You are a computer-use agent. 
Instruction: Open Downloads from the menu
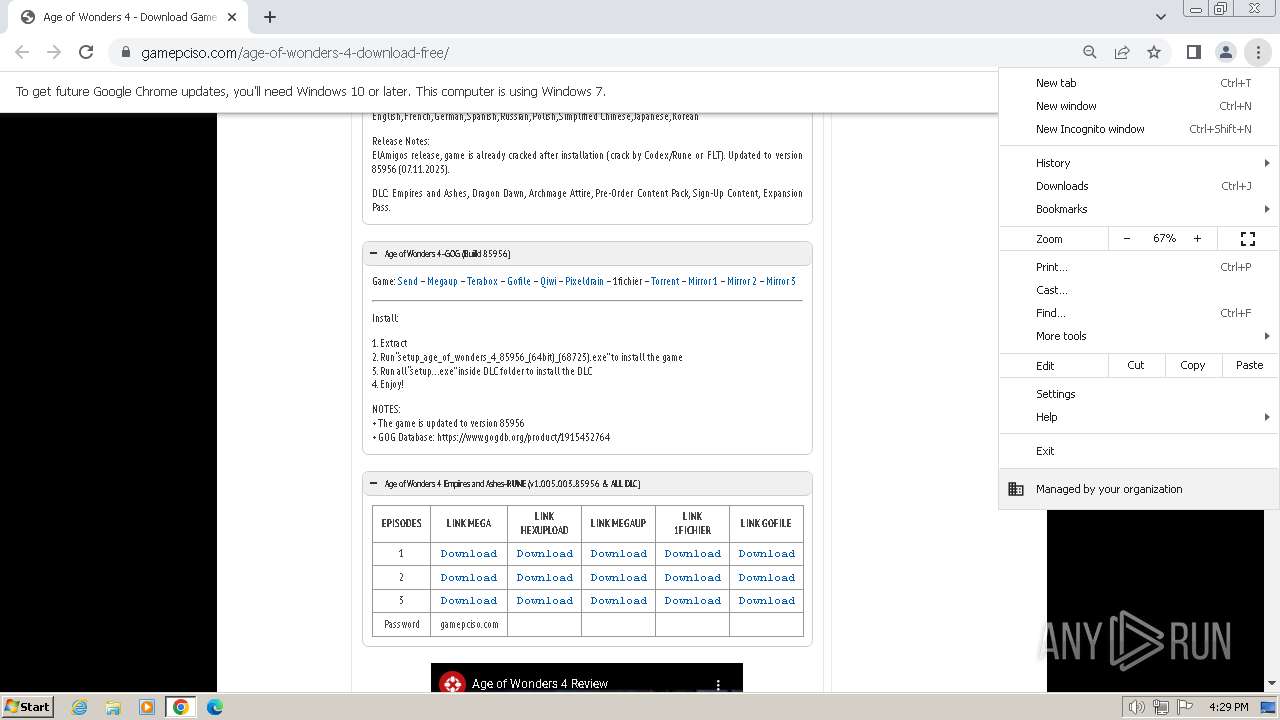point(1139,186)
